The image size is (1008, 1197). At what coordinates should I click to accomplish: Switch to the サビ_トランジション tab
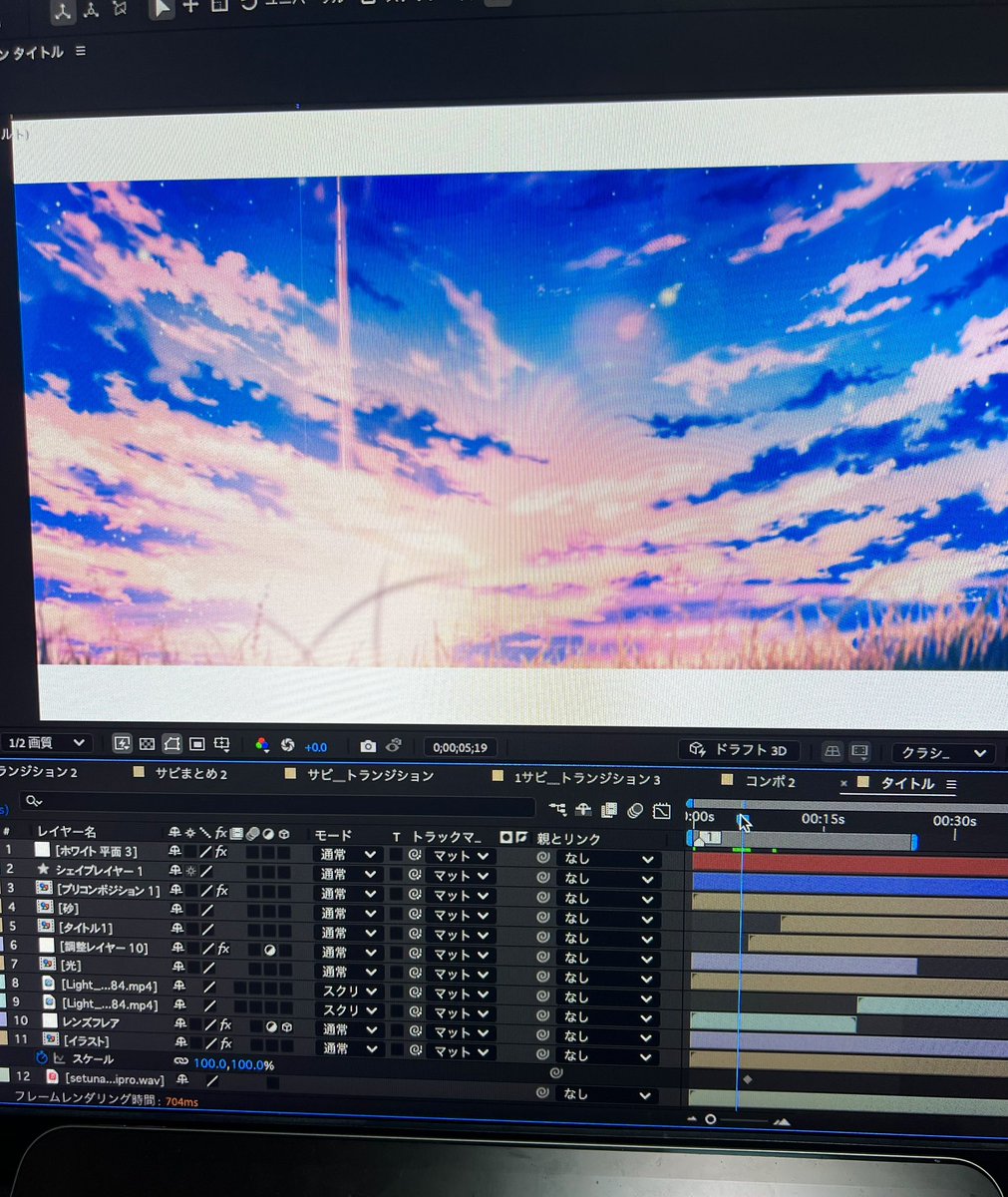pyautogui.click(x=370, y=775)
